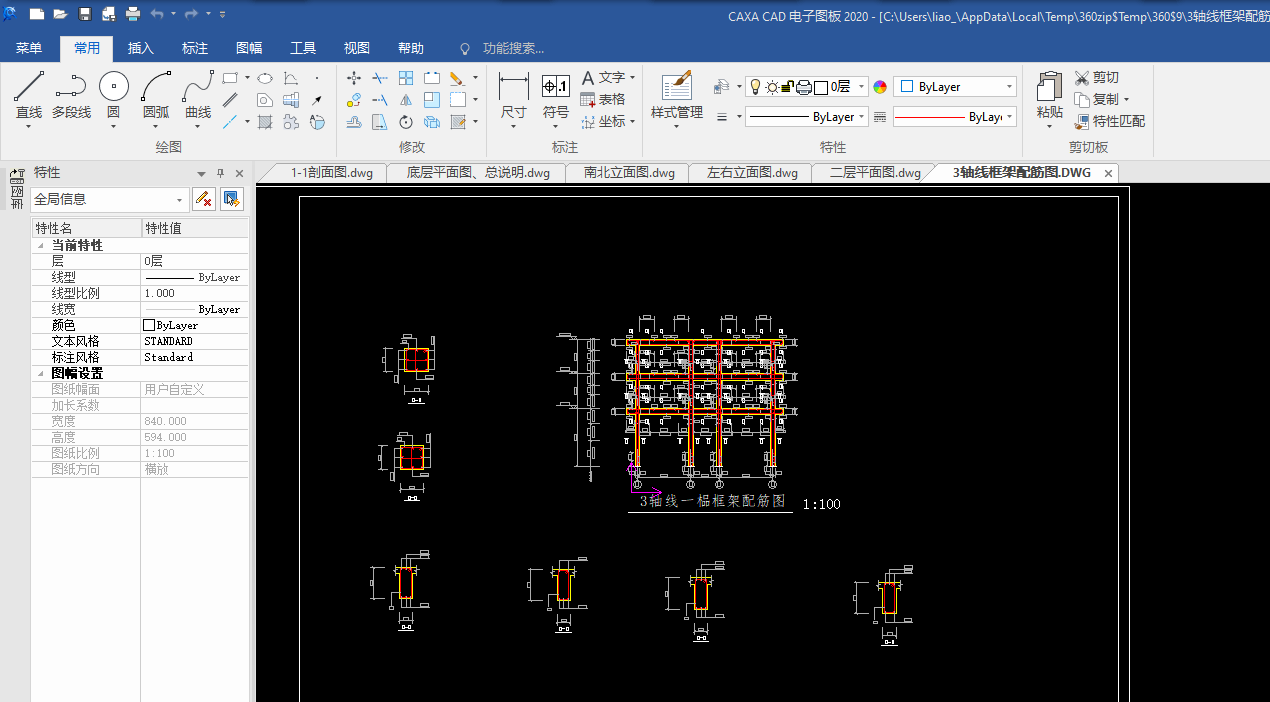Collapse the 当前特性 section

[40, 245]
